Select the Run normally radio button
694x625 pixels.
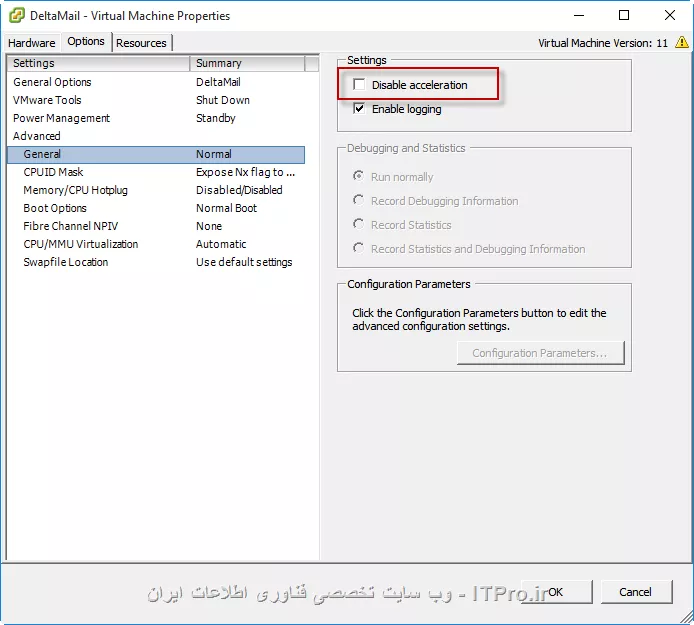coord(359,176)
